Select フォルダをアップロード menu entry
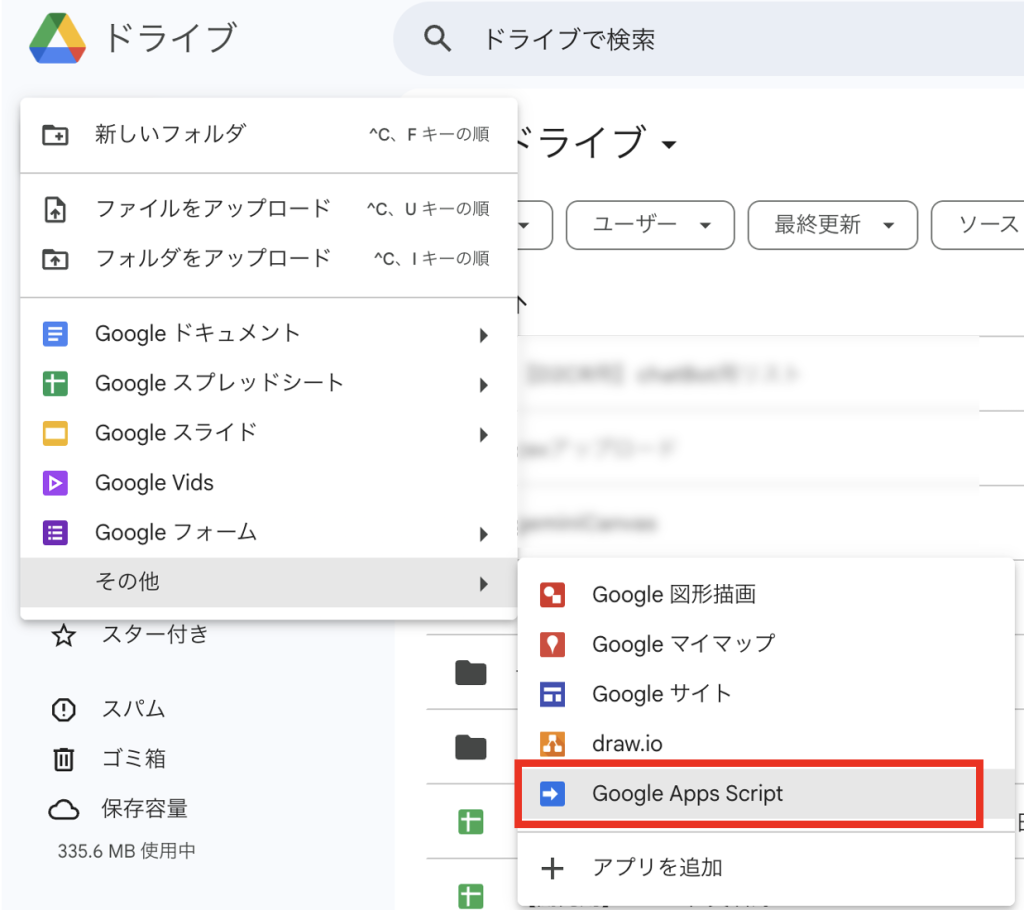The width and height of the screenshot is (1024, 910). (x=212, y=259)
